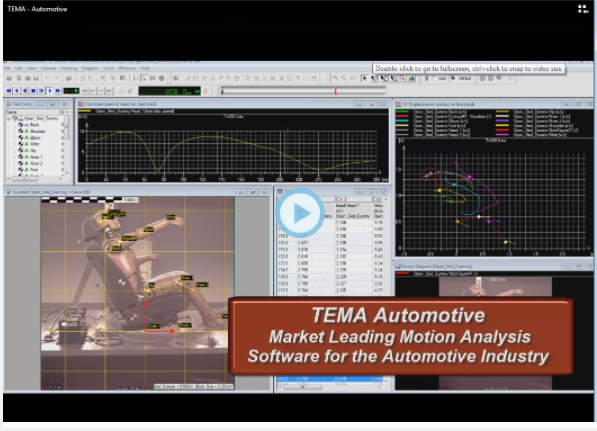Select the Shoulder point in tree
This screenshot has width=597, height=431.
38,131
